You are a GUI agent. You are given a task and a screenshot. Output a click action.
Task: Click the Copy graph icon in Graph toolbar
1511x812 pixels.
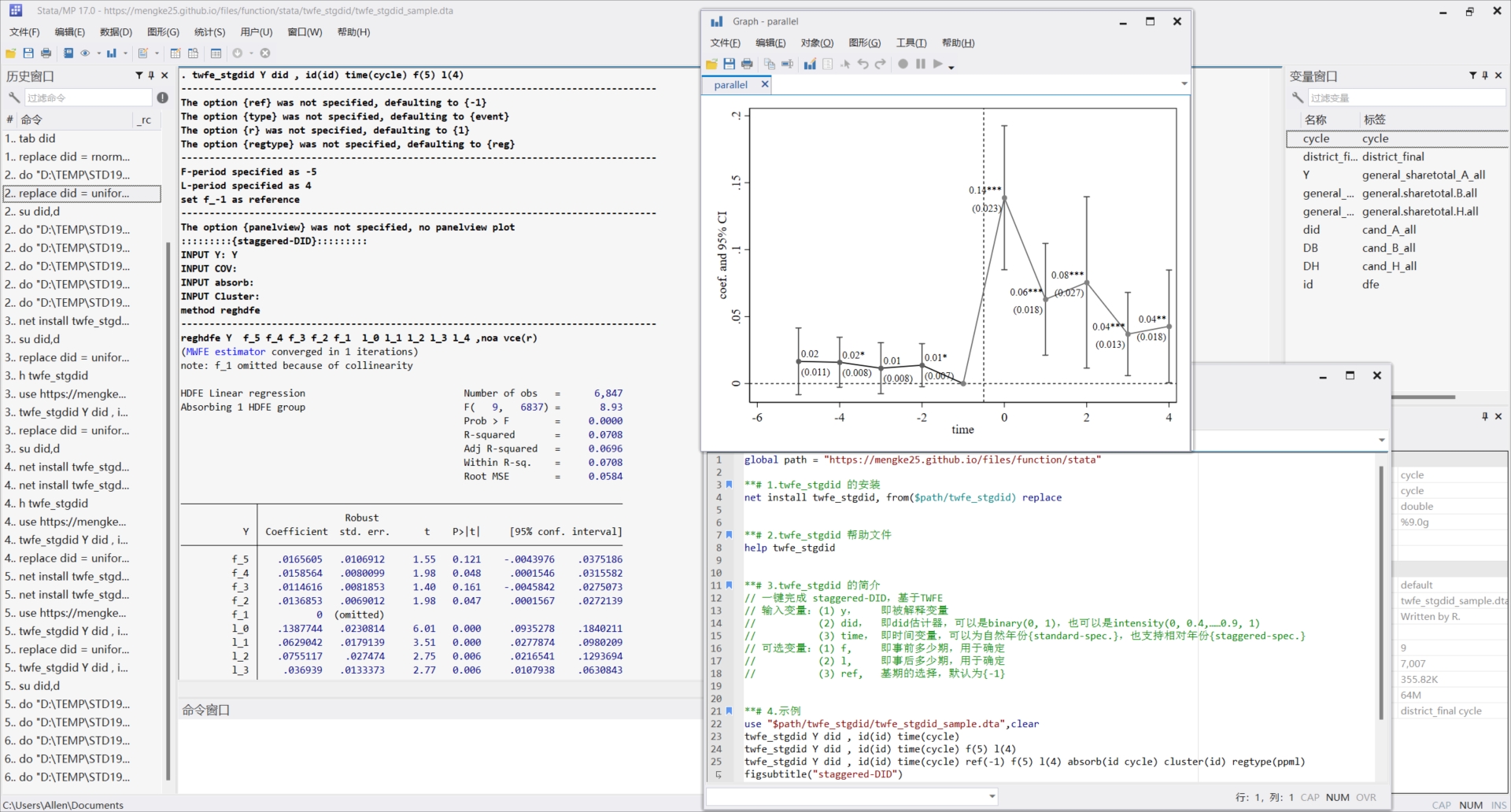click(x=770, y=64)
